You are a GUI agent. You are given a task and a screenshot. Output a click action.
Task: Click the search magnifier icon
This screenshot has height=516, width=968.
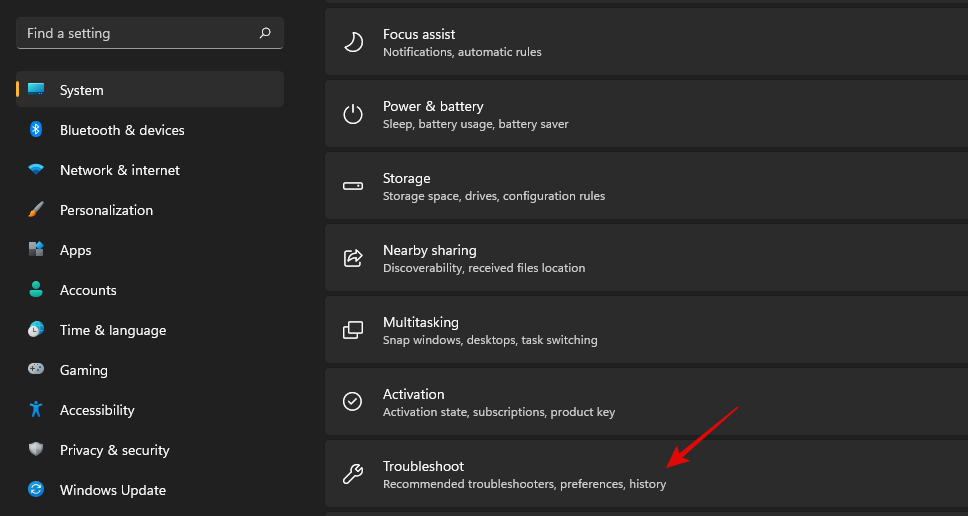265,33
